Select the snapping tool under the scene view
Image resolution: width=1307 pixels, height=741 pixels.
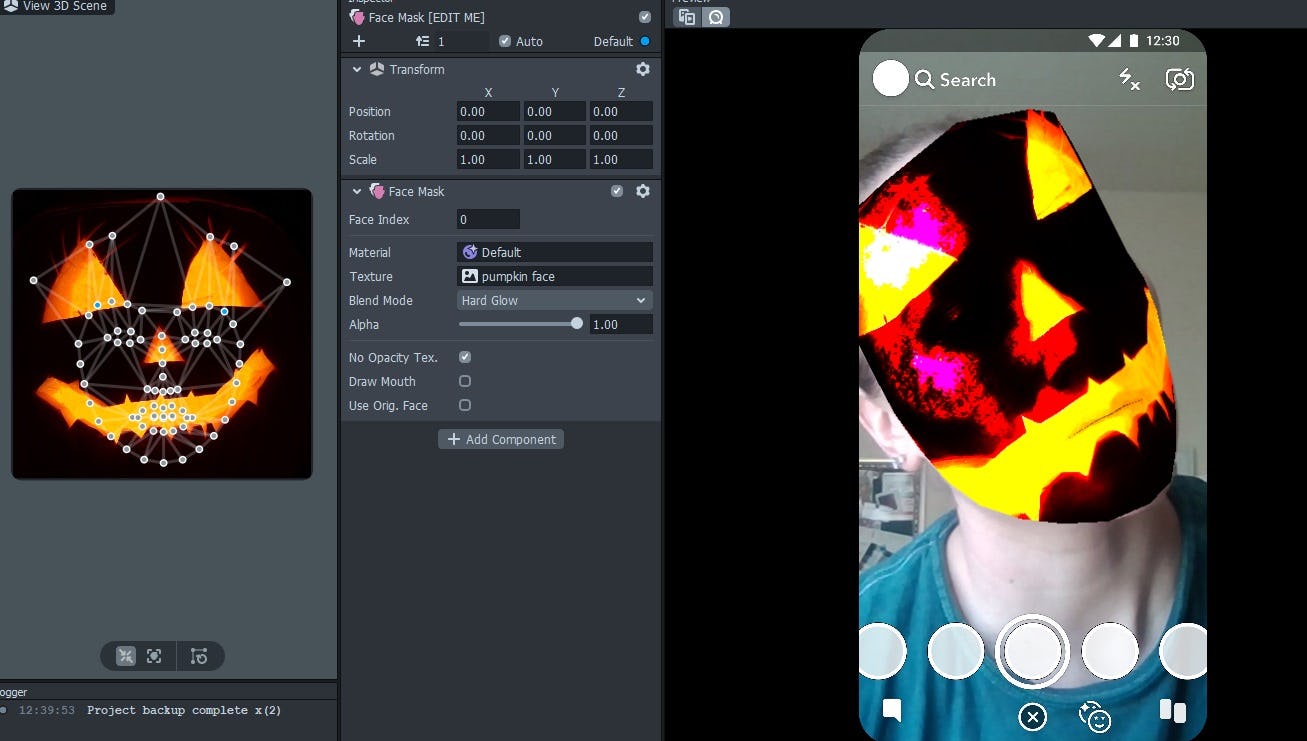[125, 656]
